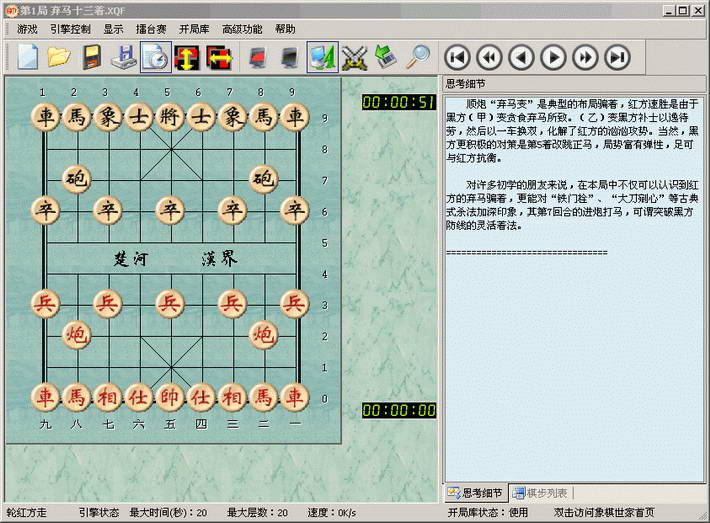Step forward one move
The height and width of the screenshot is (523, 710).
[x=553, y=56]
